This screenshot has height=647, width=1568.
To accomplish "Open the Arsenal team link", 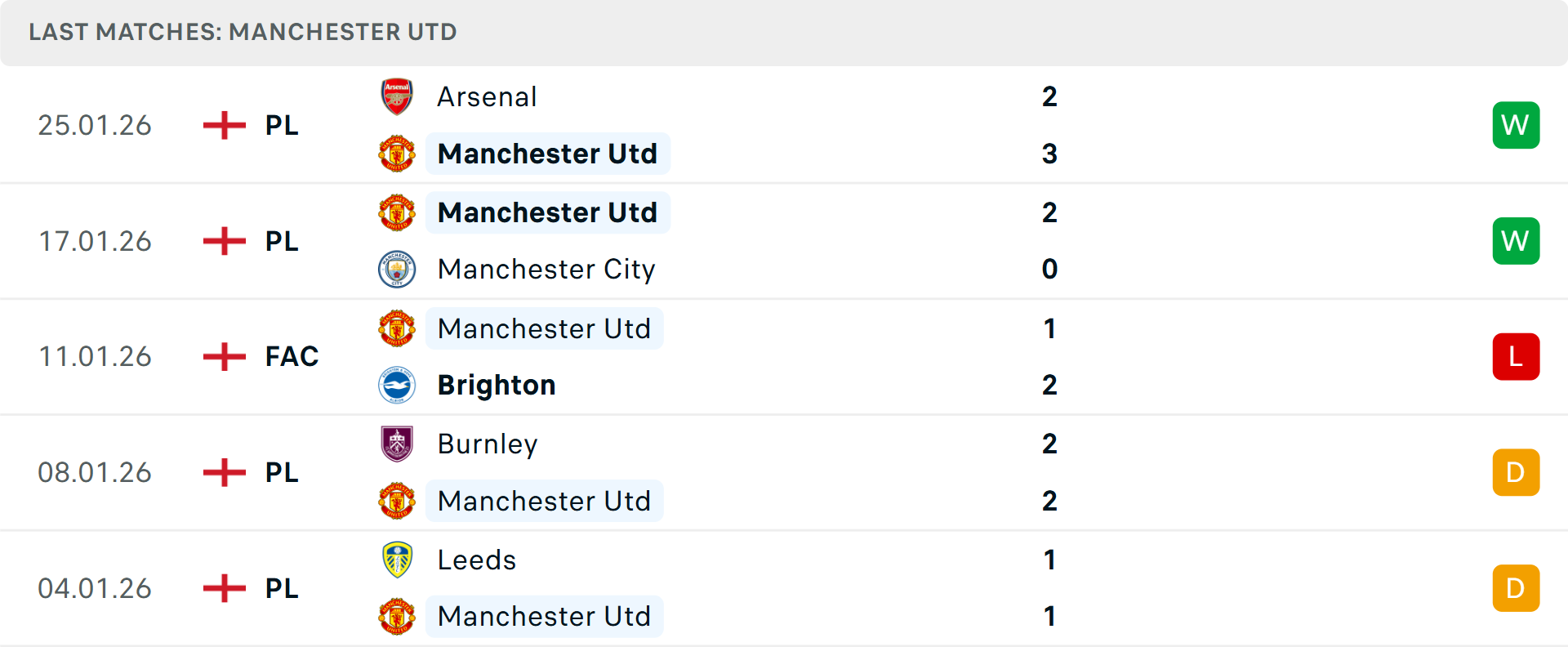I will click(487, 97).
